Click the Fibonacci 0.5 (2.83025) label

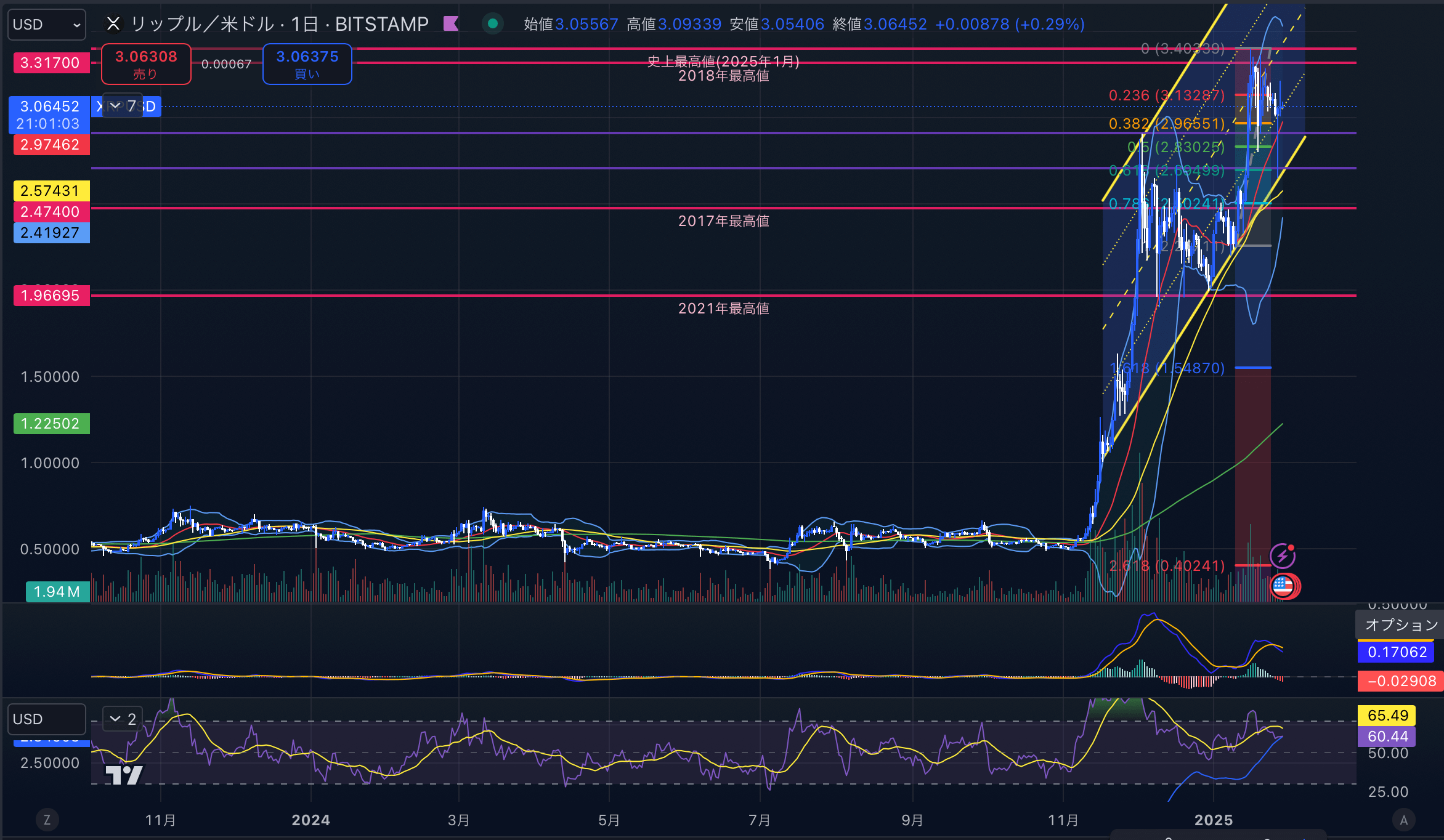pos(1176,147)
